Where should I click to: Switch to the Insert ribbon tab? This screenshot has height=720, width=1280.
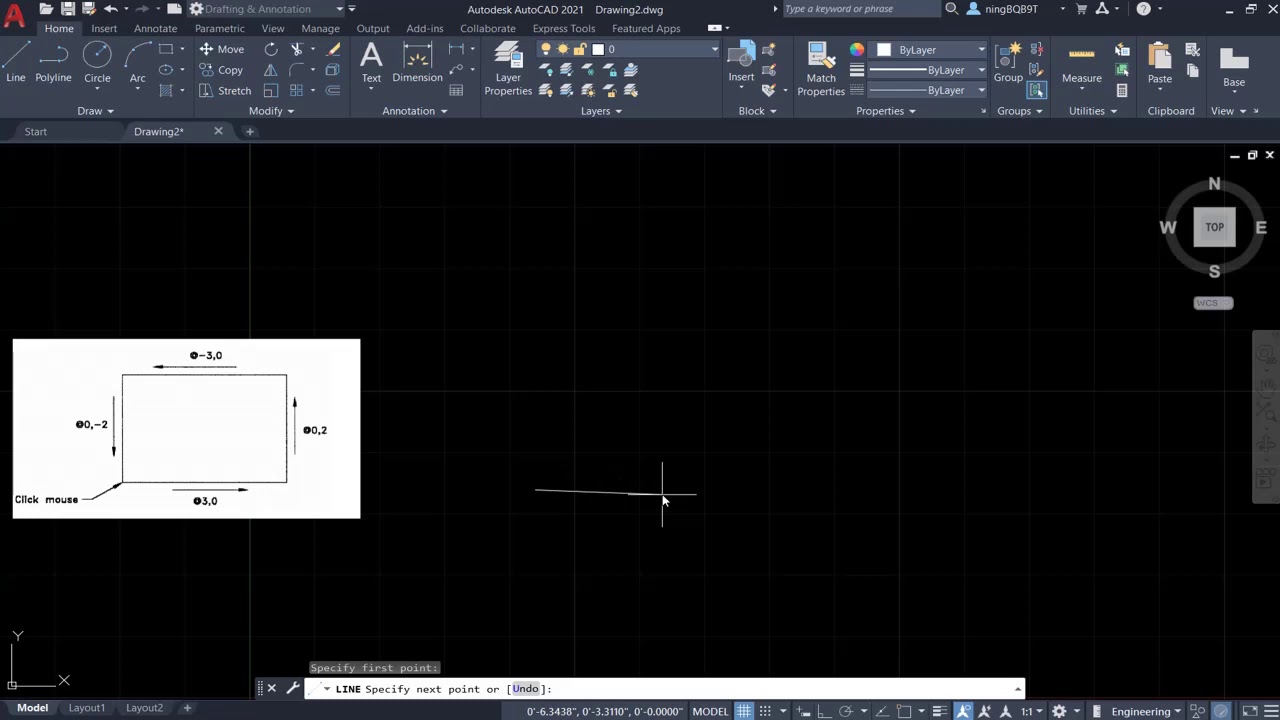click(x=104, y=28)
